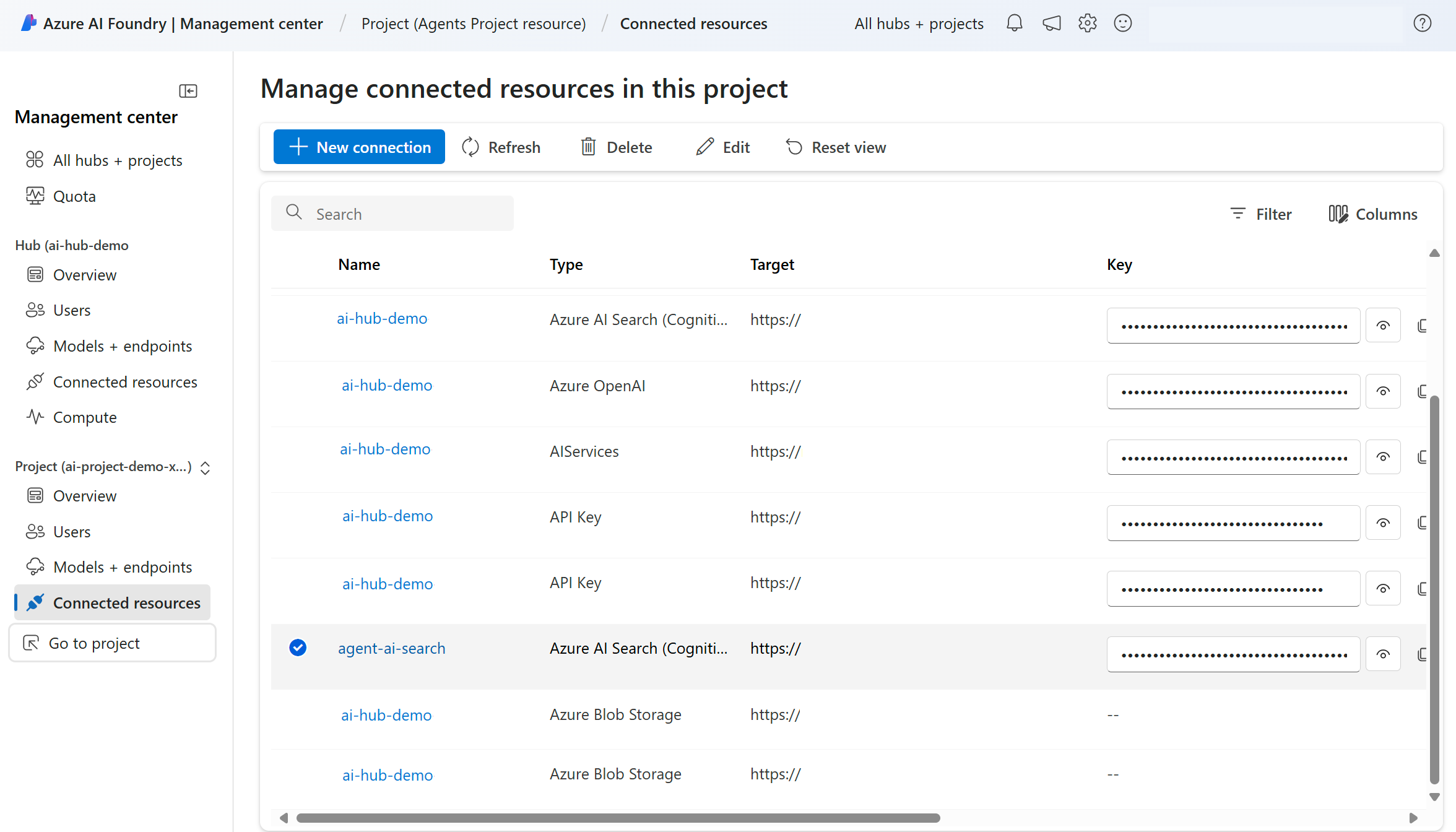Open Azure AI Foundry settings gear
1456x832 pixels.
coord(1087,23)
